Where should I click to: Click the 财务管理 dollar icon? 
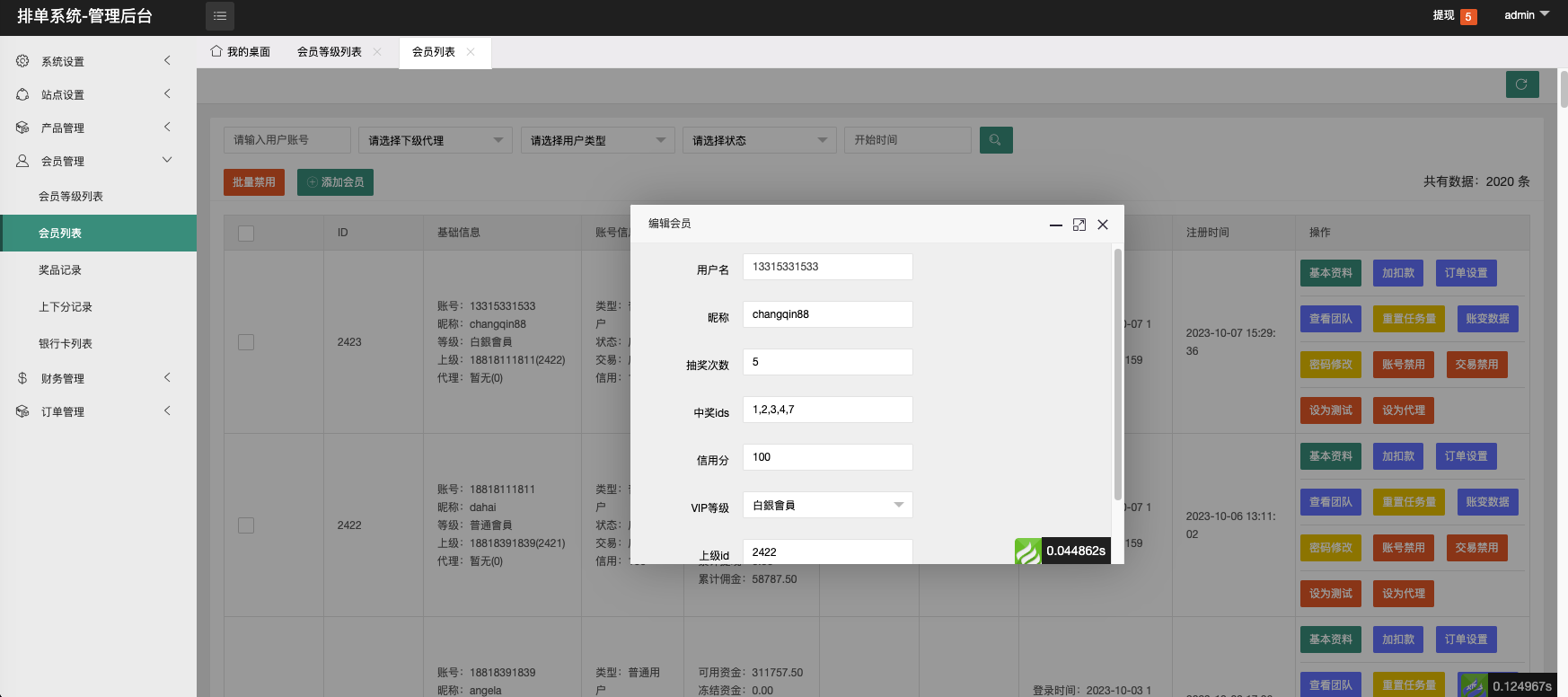(22, 378)
